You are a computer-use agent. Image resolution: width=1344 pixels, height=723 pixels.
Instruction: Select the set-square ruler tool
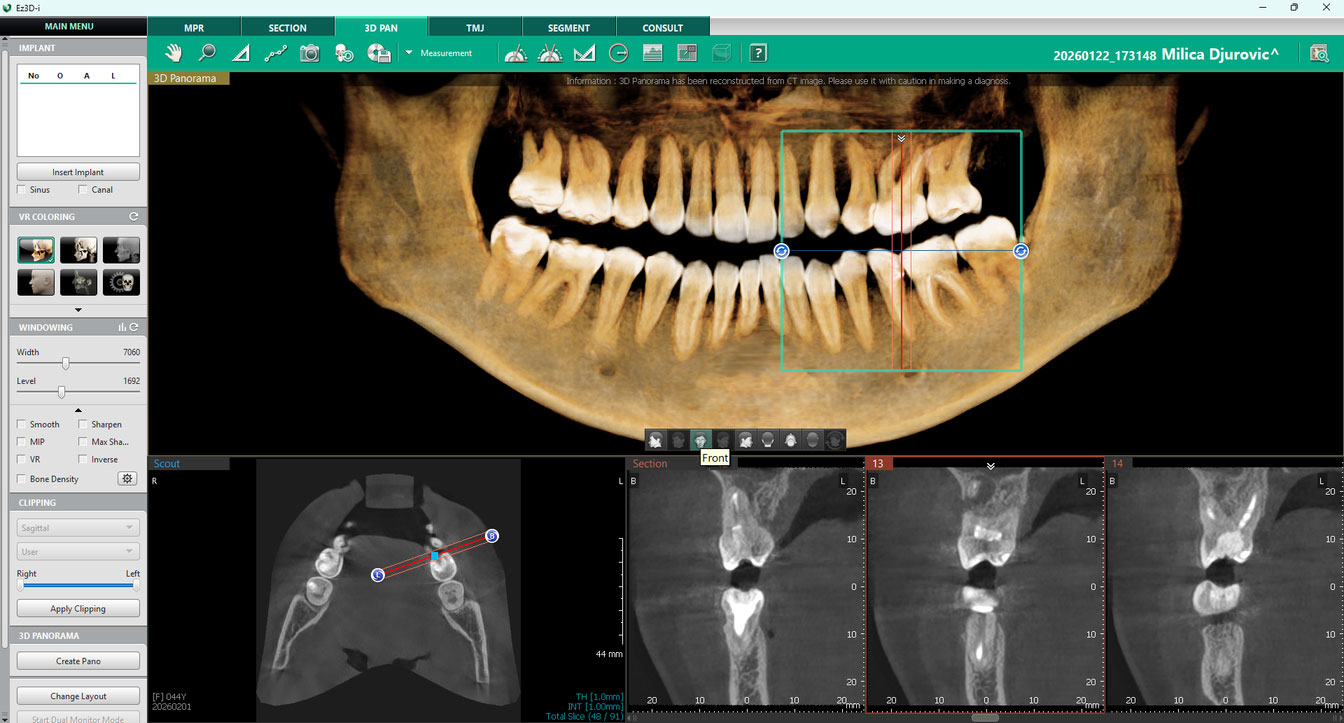[584, 53]
